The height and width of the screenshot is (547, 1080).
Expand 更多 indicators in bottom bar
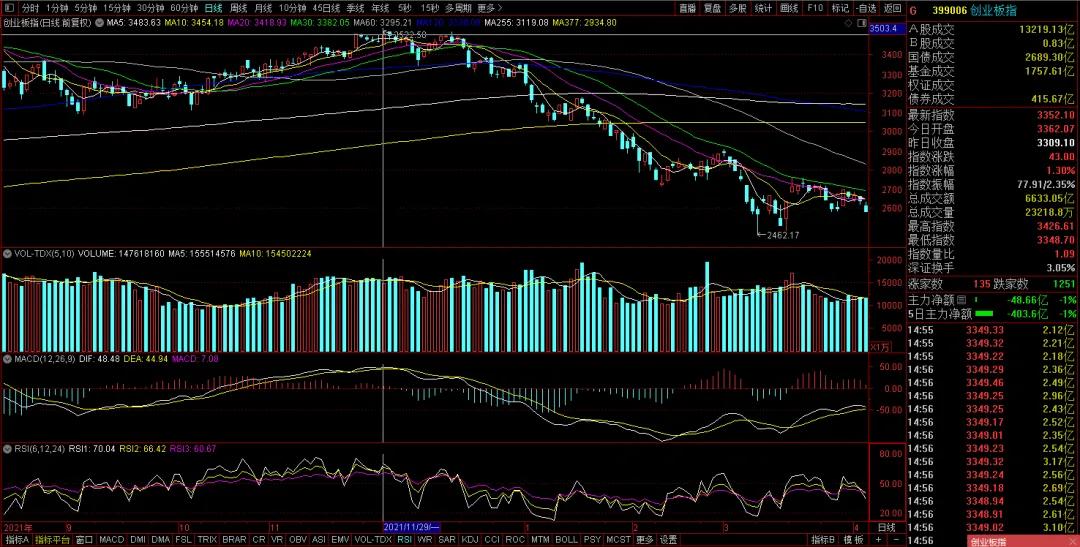644,540
